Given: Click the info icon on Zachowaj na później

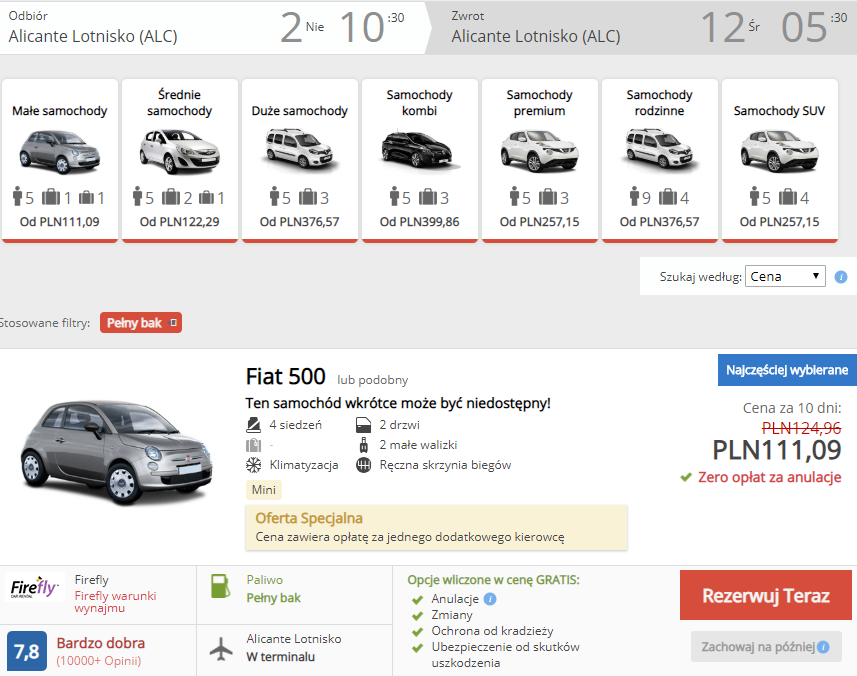Looking at the screenshot, I should 823,647.
